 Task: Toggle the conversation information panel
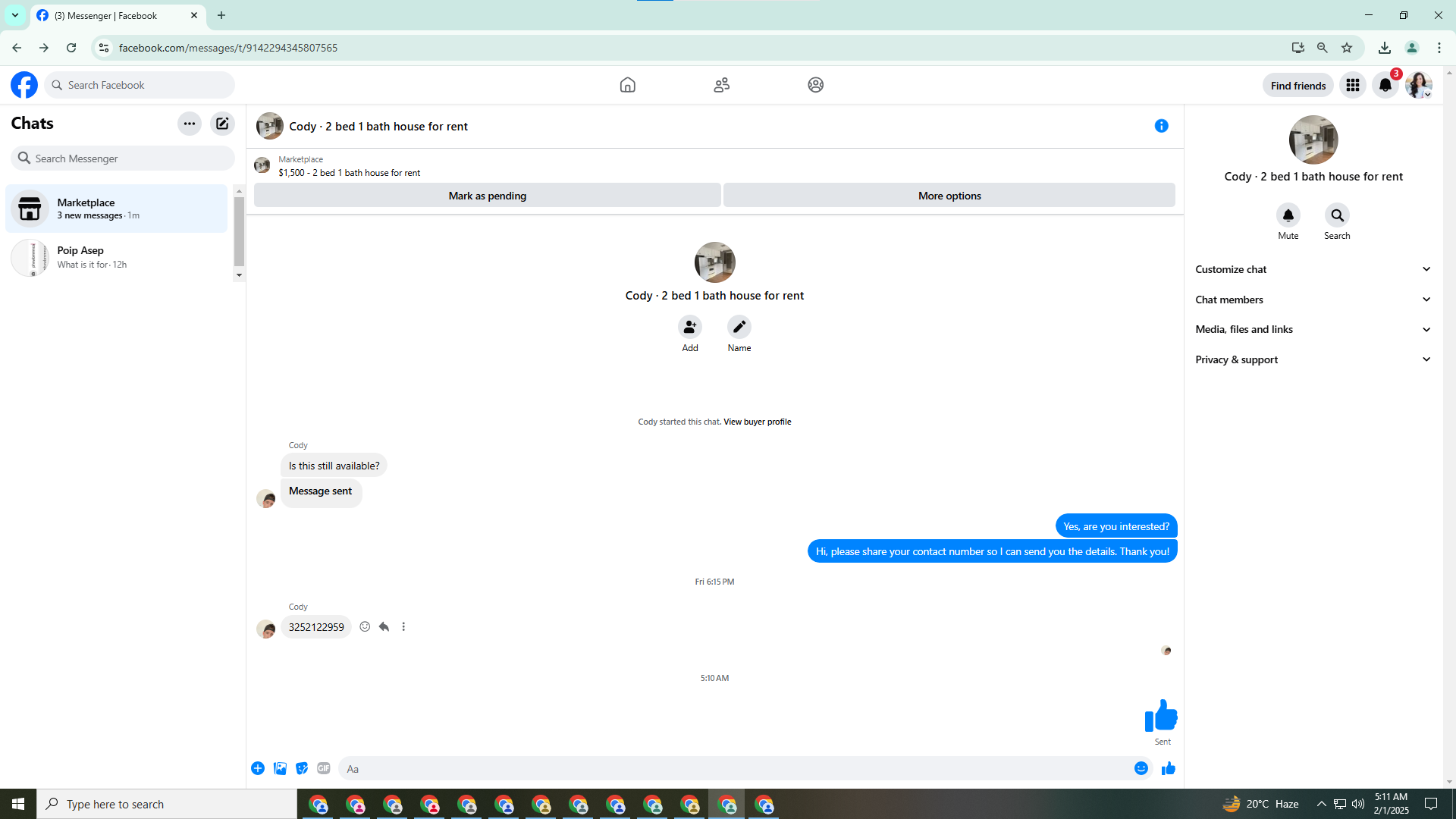(1161, 126)
